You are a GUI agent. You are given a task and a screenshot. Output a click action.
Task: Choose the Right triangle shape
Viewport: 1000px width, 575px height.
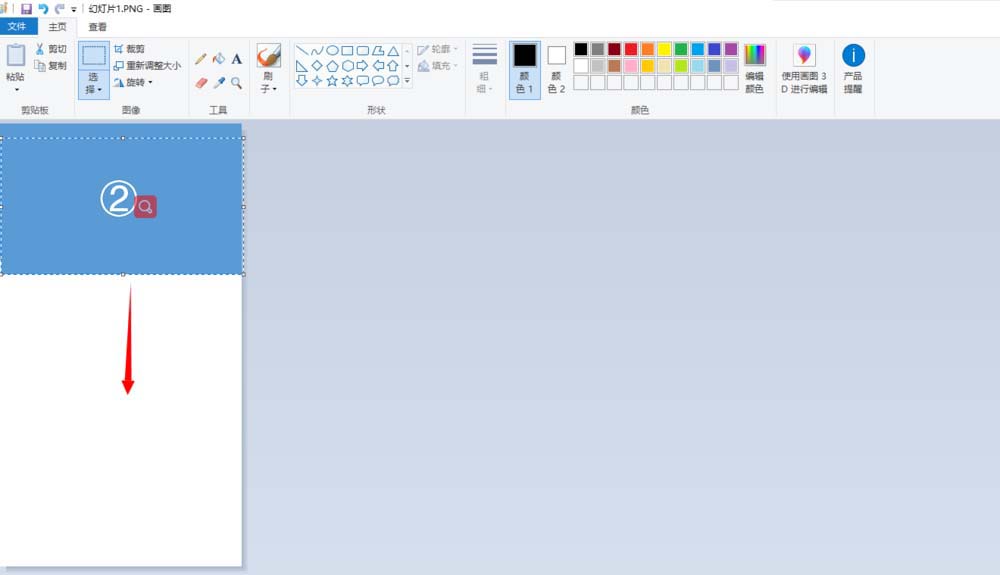[x=302, y=66]
